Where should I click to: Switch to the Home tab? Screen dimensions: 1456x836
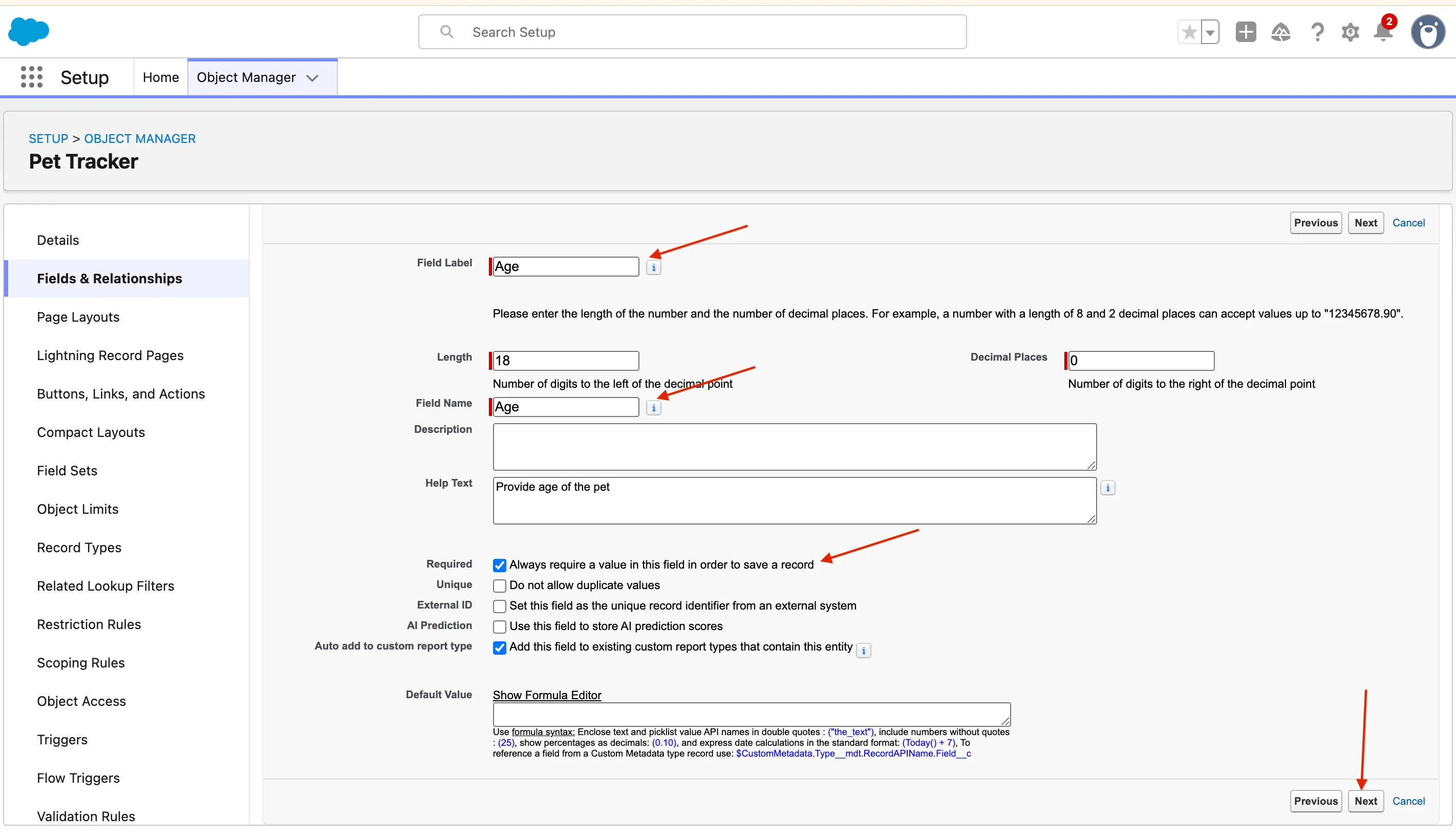click(161, 77)
